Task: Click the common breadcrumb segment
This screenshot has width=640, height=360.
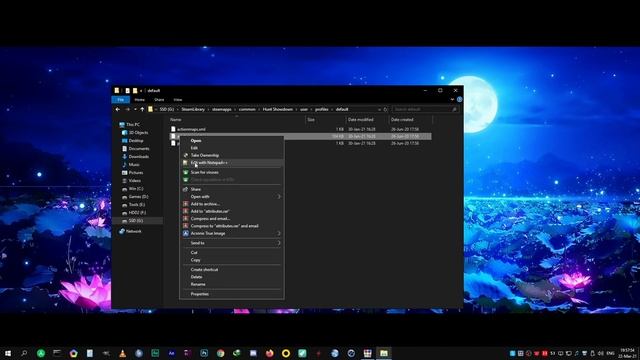Action: click(247, 109)
